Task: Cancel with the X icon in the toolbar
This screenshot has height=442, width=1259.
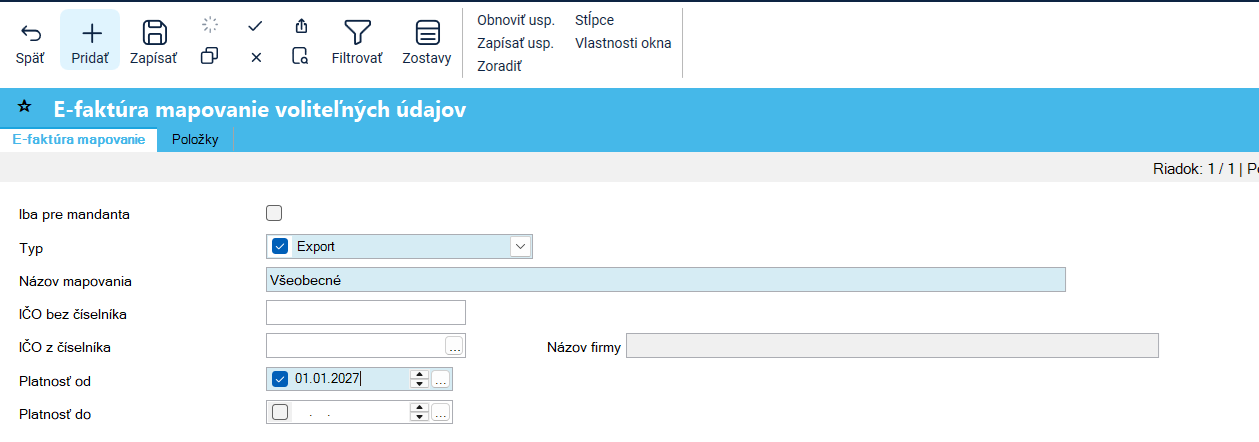Action: 256,57
